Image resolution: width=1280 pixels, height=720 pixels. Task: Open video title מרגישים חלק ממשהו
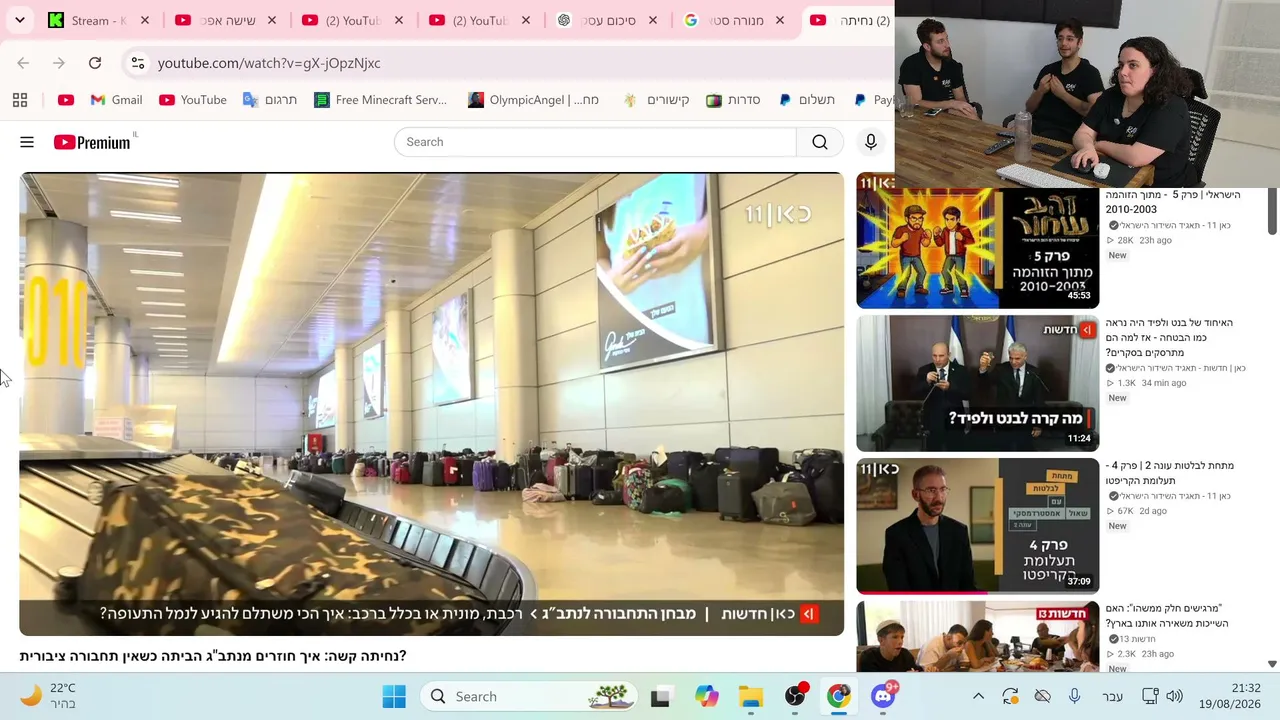coord(1166,616)
